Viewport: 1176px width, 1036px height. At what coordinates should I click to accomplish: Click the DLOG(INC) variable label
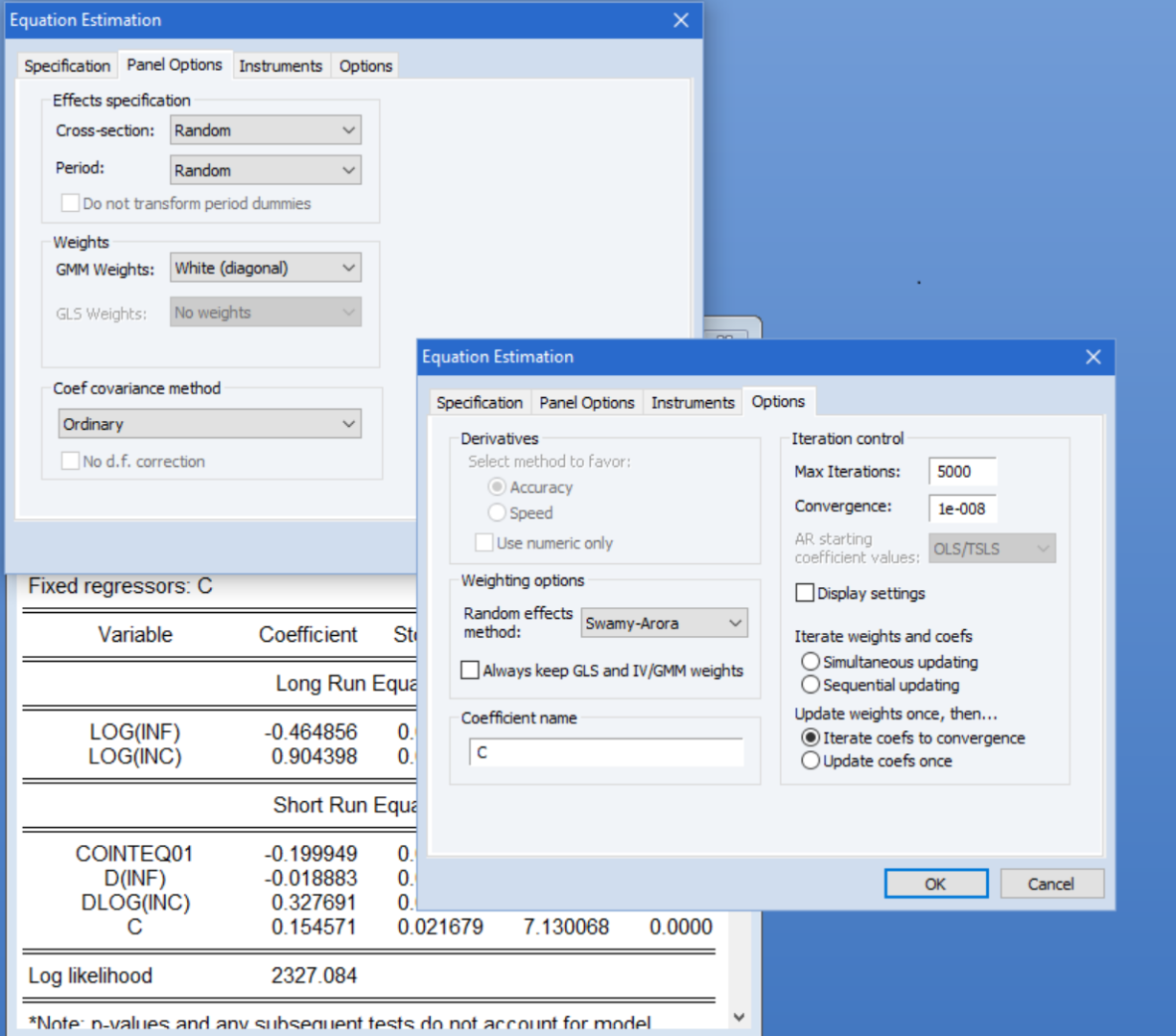135,903
